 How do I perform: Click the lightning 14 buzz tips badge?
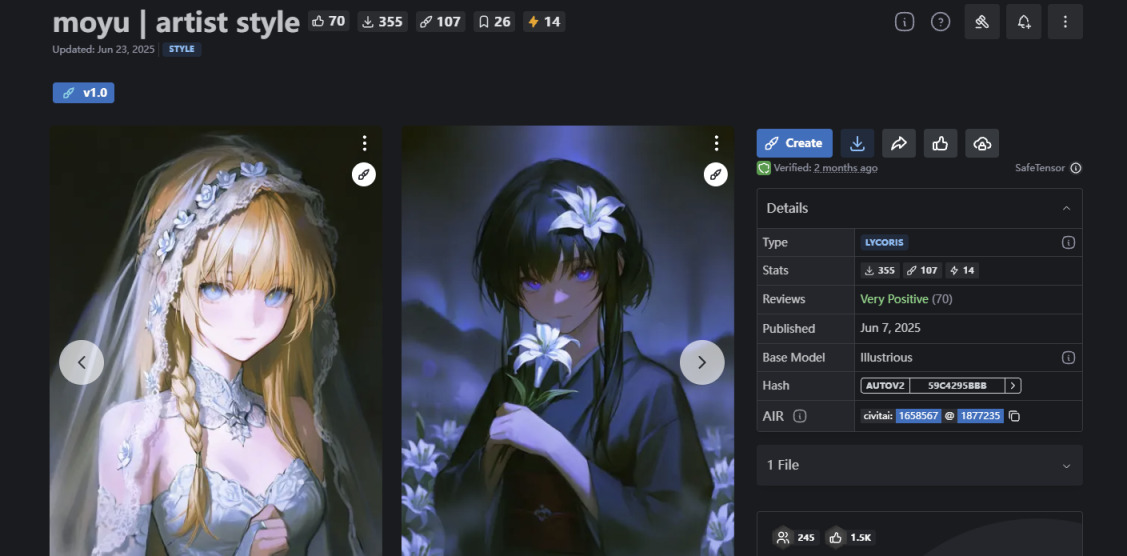(543, 22)
